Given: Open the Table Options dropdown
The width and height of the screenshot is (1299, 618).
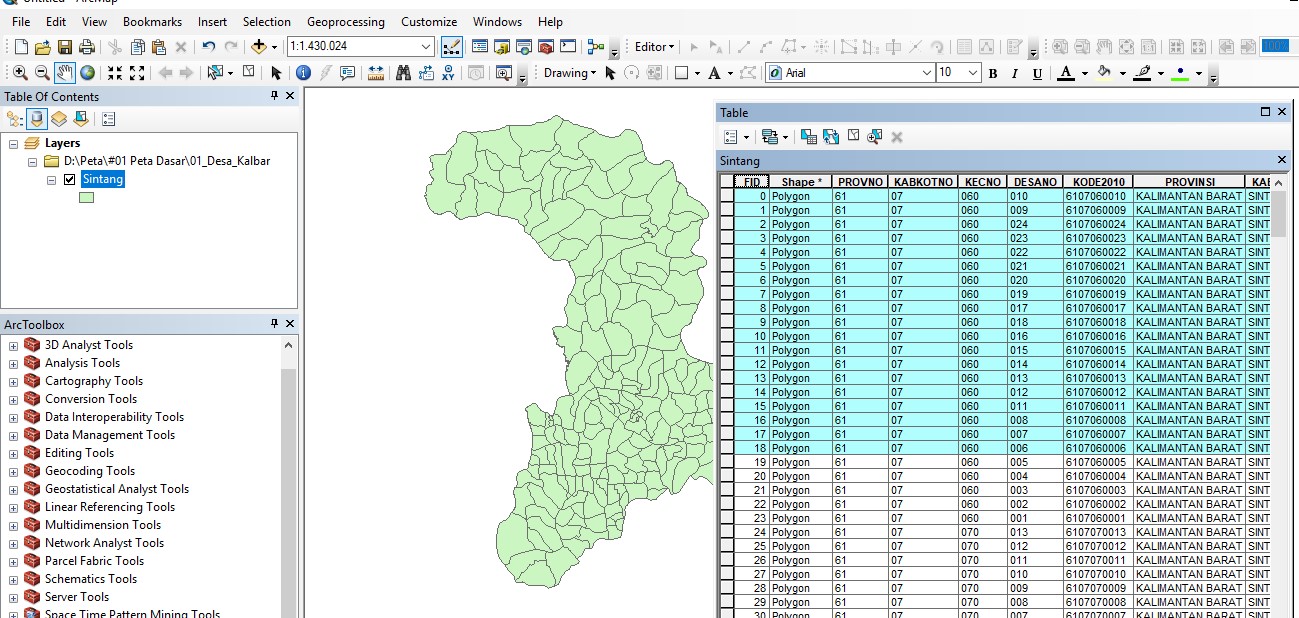Looking at the screenshot, I should tap(731, 137).
